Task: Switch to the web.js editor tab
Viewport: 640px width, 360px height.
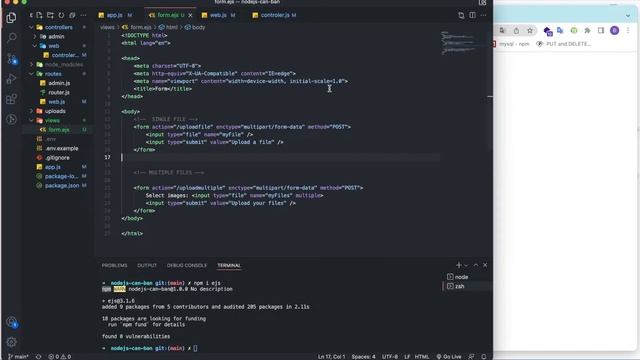Action: pos(218,15)
